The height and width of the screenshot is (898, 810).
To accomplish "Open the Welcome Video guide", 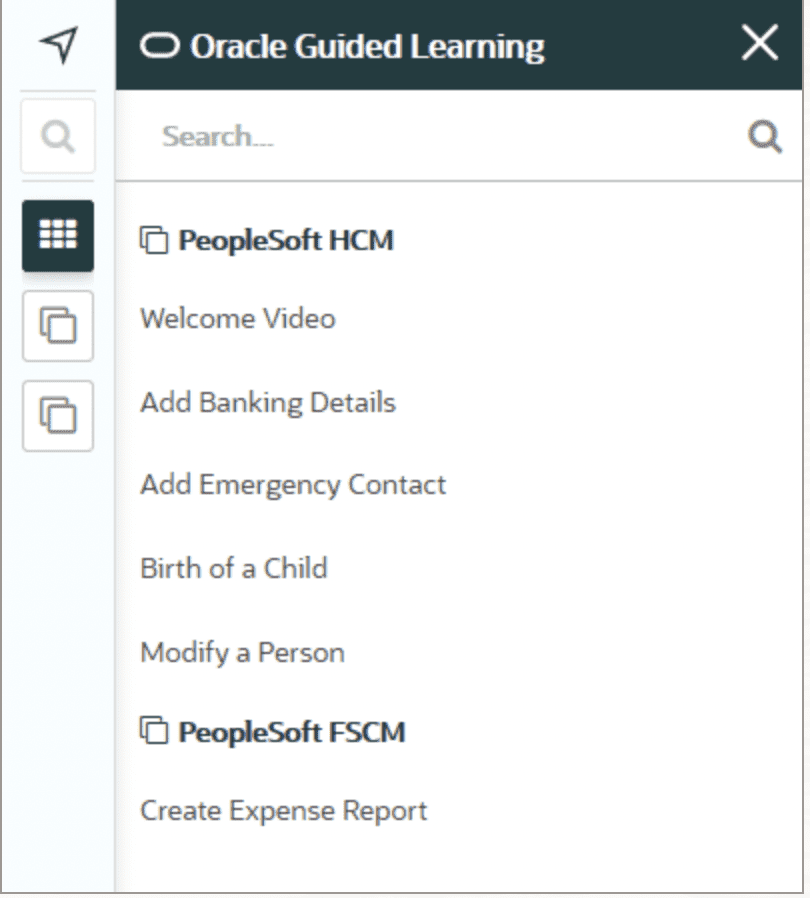I will tap(238, 318).
